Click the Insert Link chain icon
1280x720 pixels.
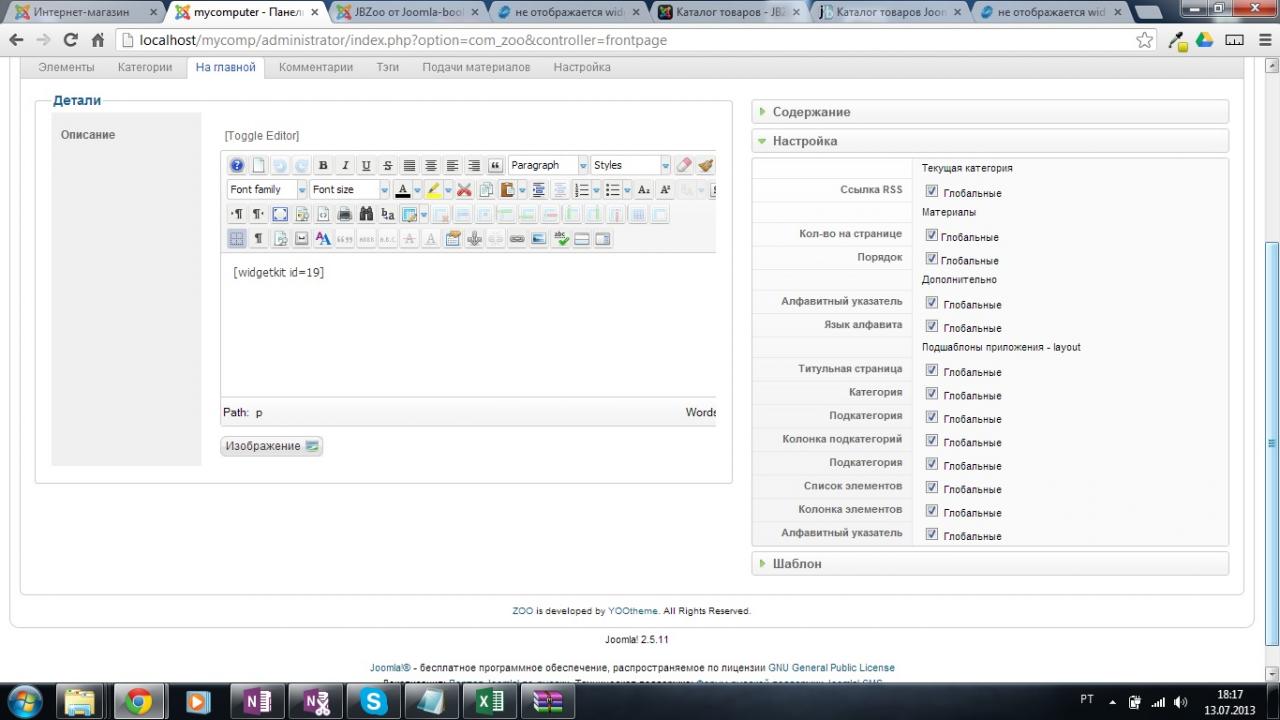tap(517, 239)
